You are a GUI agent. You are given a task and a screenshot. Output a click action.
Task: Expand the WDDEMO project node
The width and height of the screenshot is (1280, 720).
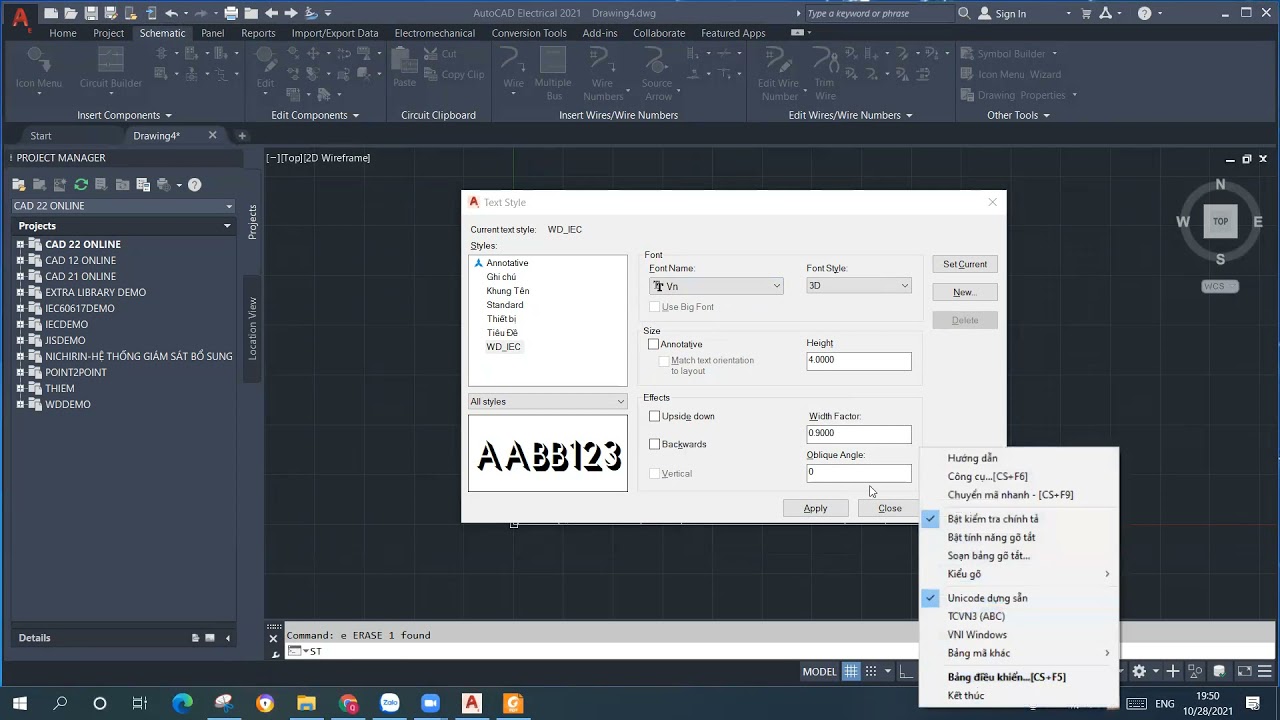click(x=19, y=404)
